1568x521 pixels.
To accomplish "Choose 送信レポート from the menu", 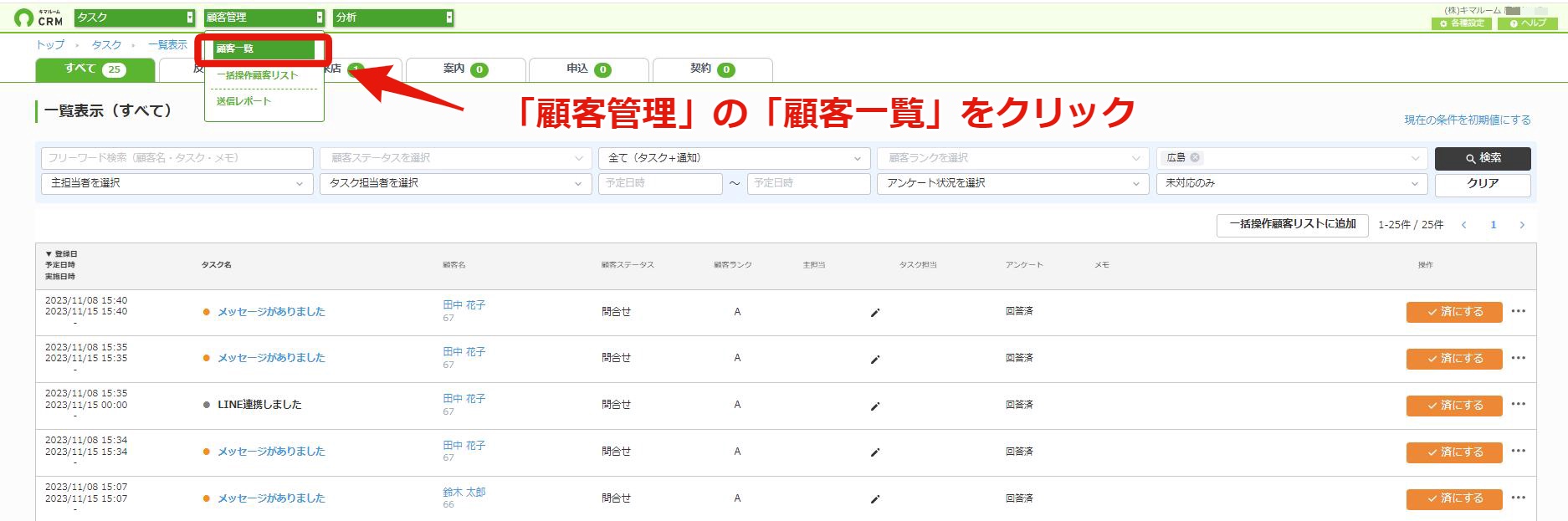I will point(243,101).
